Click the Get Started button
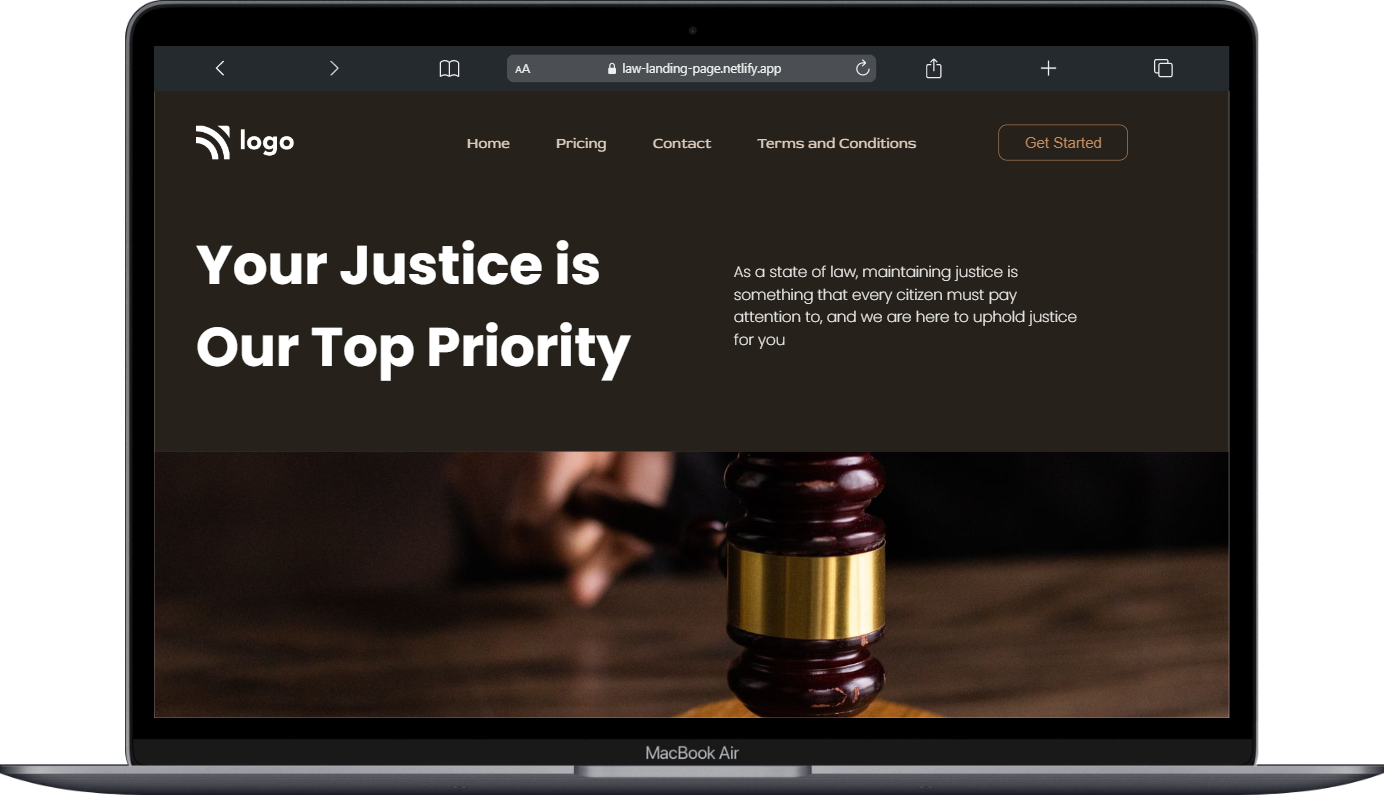Image resolution: width=1384 pixels, height=795 pixels. pyautogui.click(x=1063, y=142)
